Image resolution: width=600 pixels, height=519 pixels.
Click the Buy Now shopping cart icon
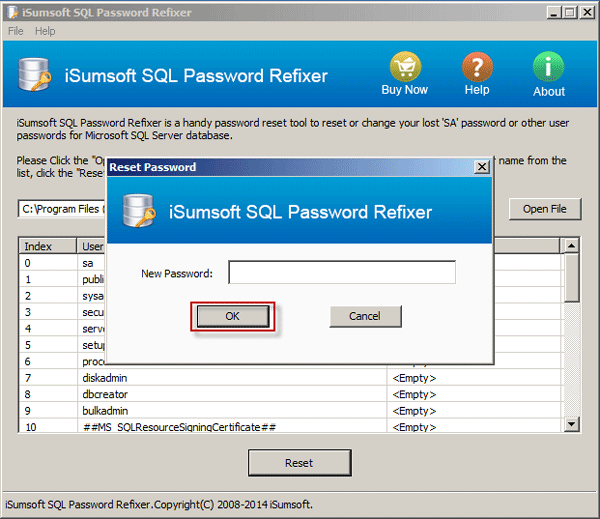click(404, 67)
